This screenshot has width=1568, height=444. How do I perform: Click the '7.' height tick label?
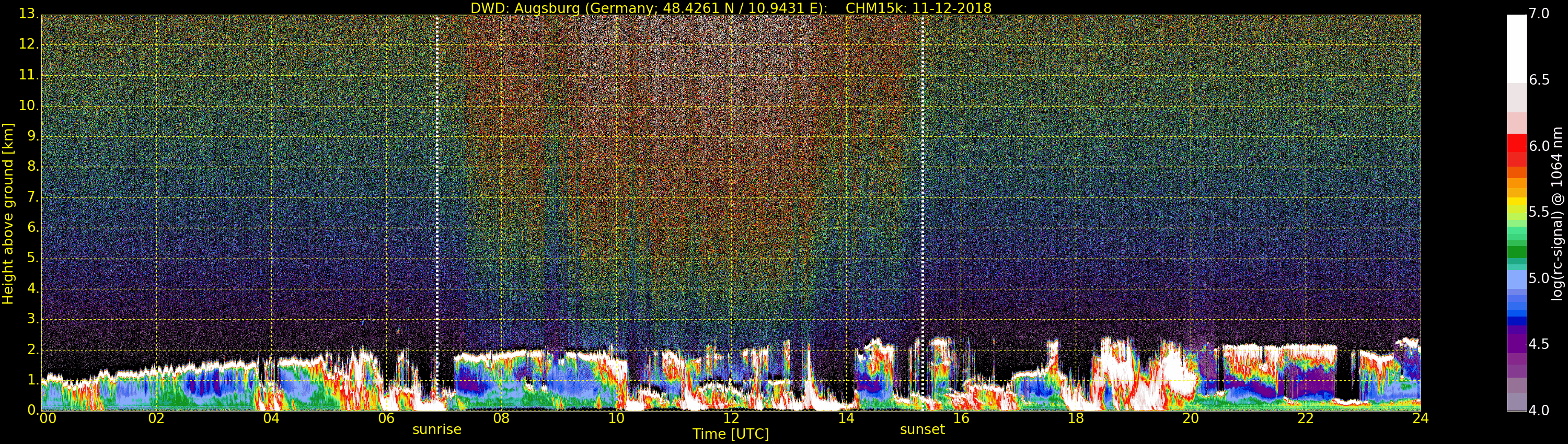point(33,197)
